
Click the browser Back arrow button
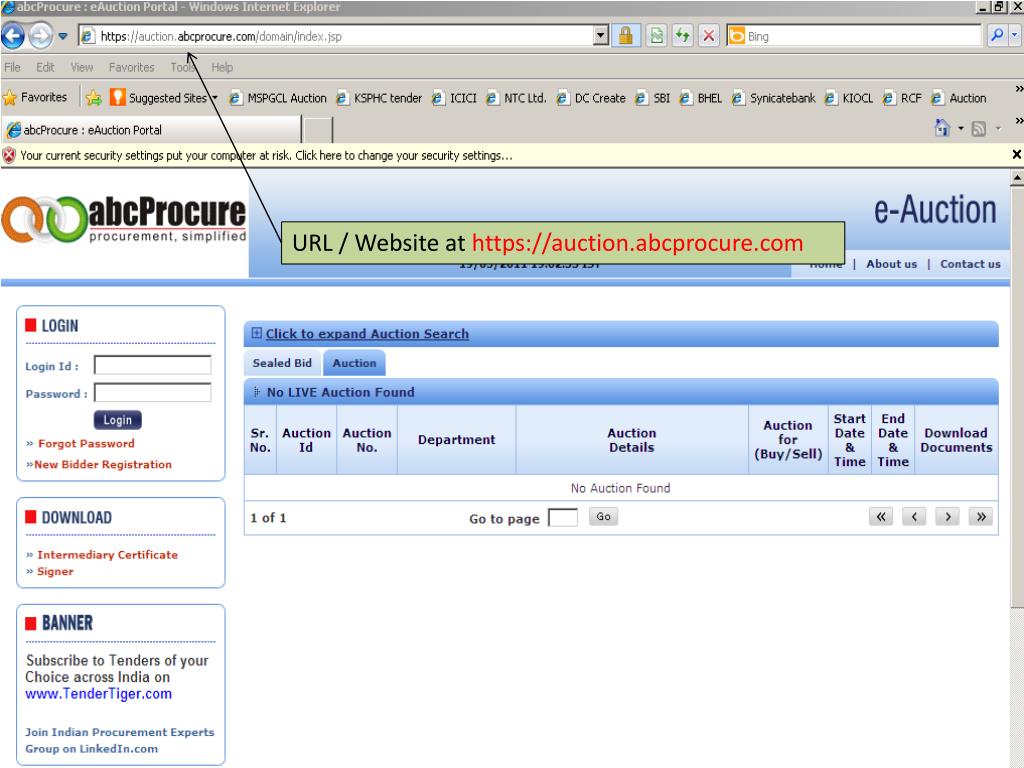[x=13, y=36]
